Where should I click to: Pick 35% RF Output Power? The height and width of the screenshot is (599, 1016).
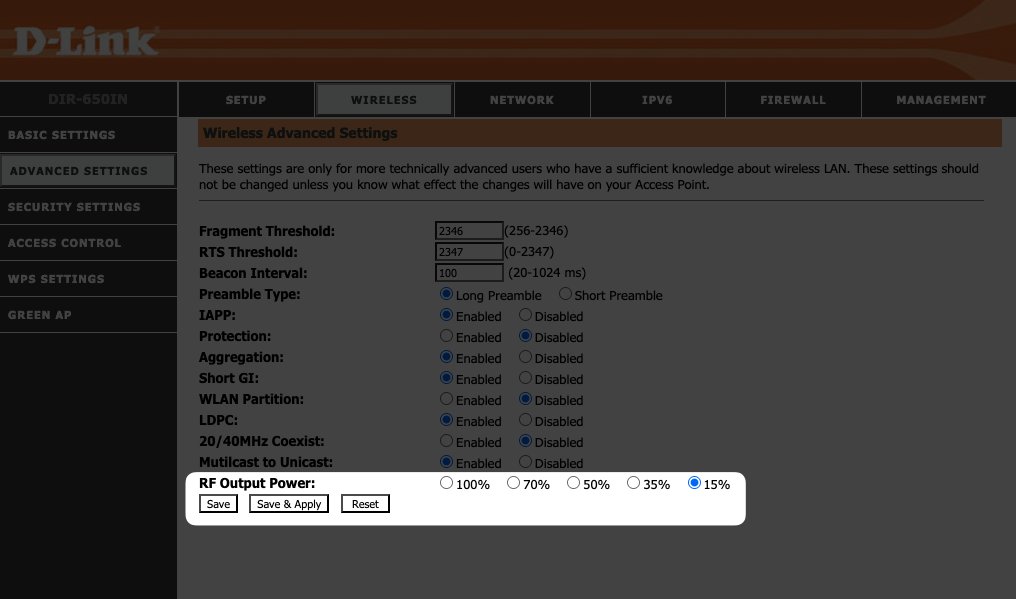tap(633, 482)
